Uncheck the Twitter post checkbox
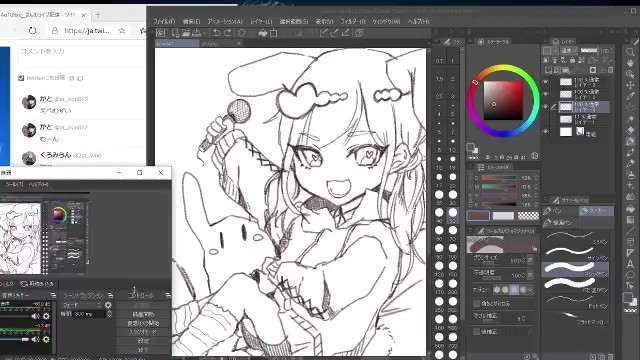The height and width of the screenshot is (360, 640). [21, 78]
